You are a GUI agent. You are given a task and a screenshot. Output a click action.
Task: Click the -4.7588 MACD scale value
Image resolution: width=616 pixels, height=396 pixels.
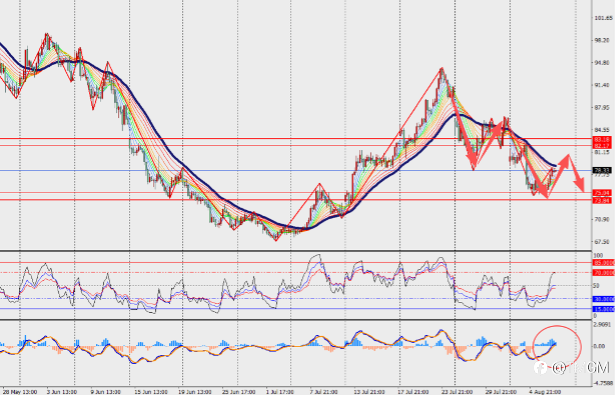click(603, 382)
